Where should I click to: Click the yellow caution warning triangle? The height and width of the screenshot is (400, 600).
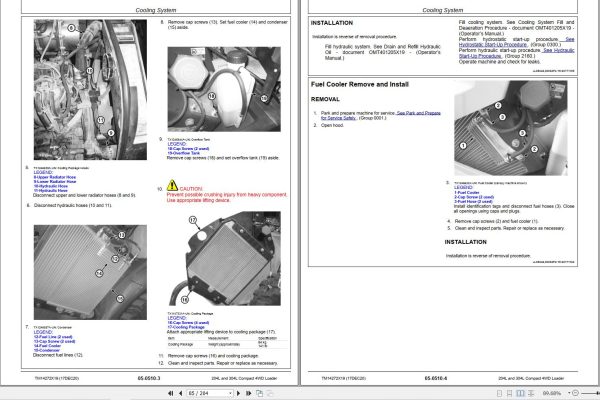pyautogui.click(x=172, y=186)
